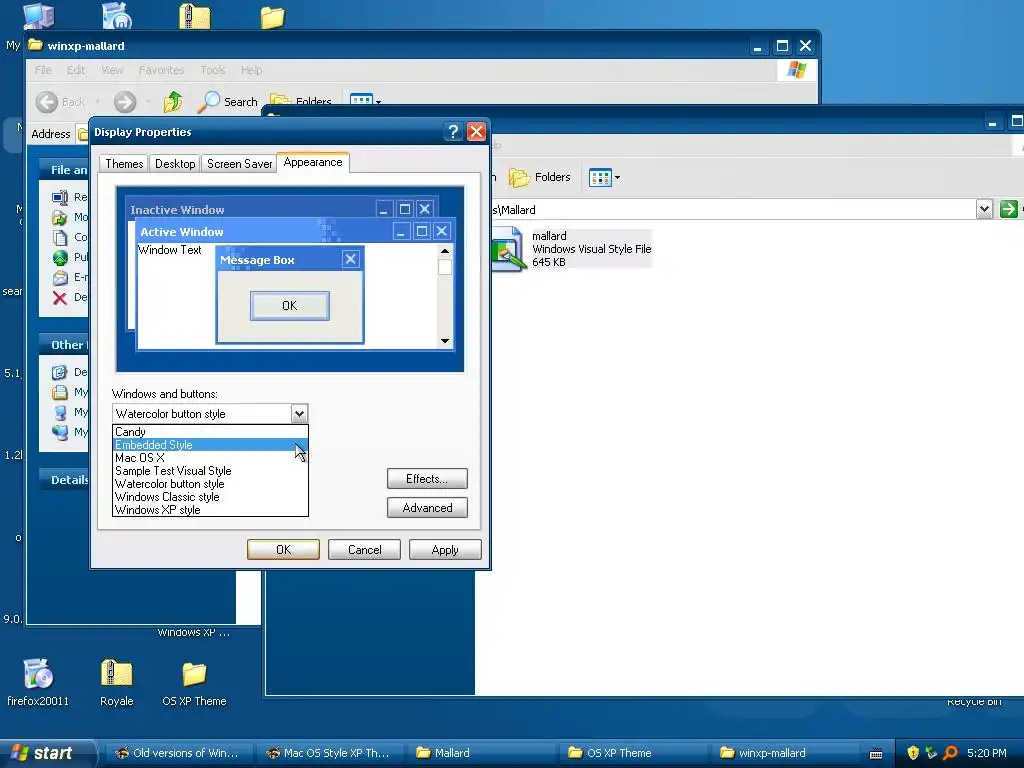Collapse the Windows and buttons combo arrow
The width and height of the screenshot is (1024, 768).
[299, 413]
